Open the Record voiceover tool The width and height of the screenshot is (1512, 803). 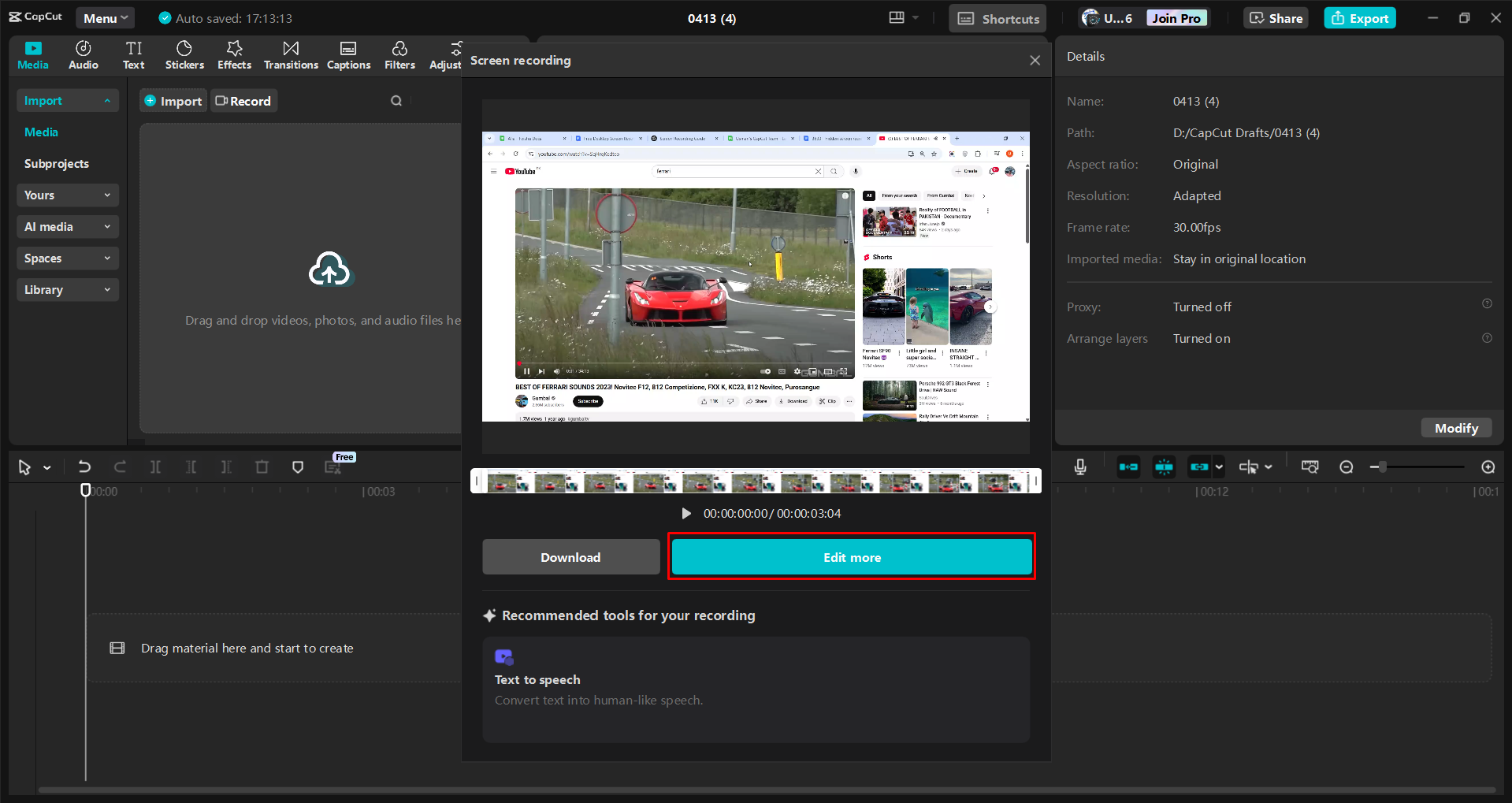pos(1079,467)
